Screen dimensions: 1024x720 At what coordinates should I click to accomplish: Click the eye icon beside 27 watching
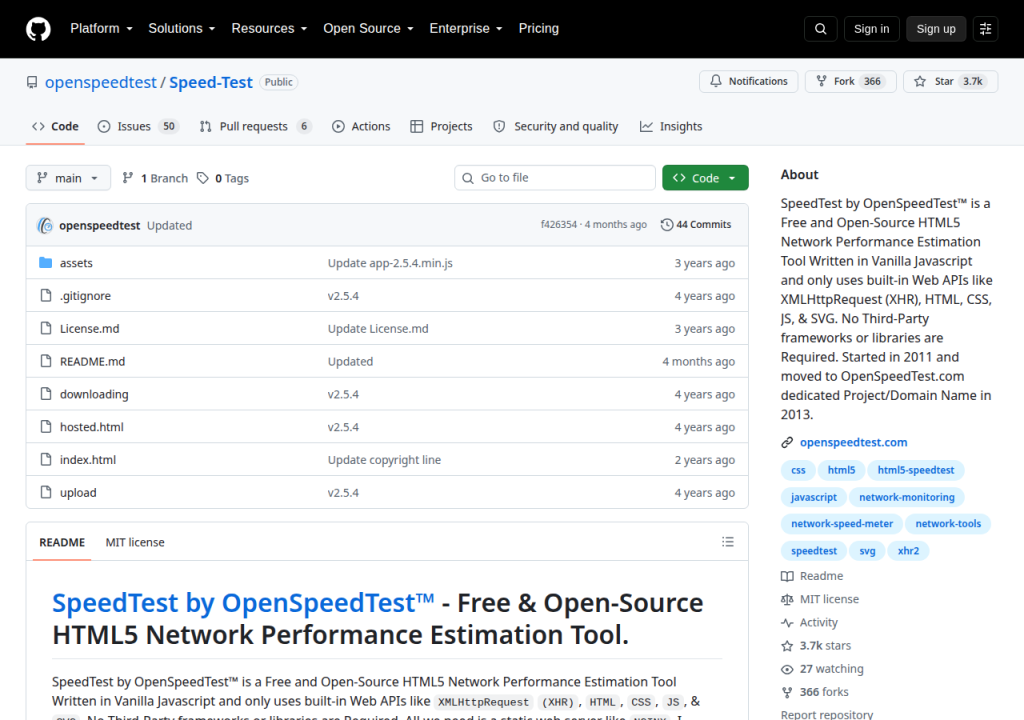click(x=787, y=669)
